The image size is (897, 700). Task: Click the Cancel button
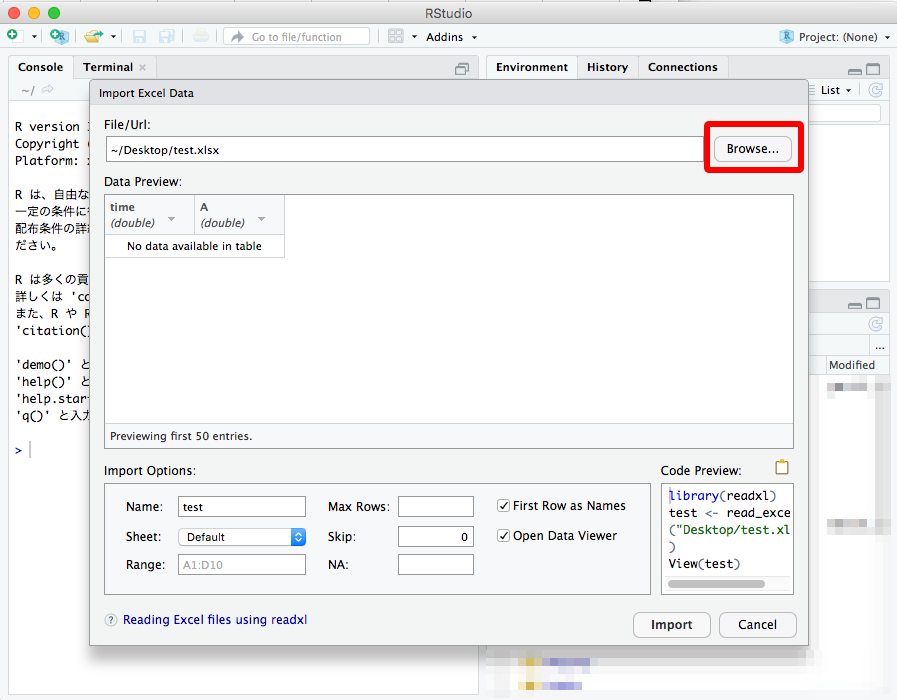click(x=757, y=625)
